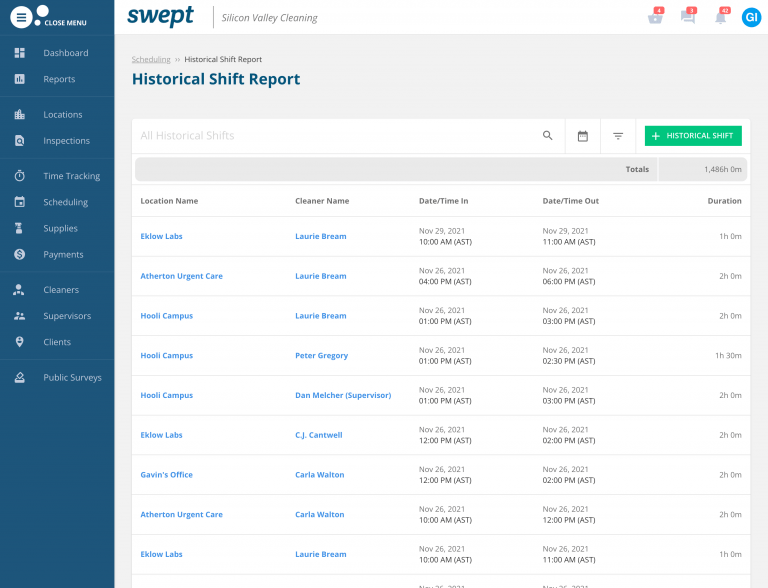This screenshot has width=768, height=588.
Task: Open Eklow Labs link in C.J. Cantwell row
Action: click(x=161, y=435)
